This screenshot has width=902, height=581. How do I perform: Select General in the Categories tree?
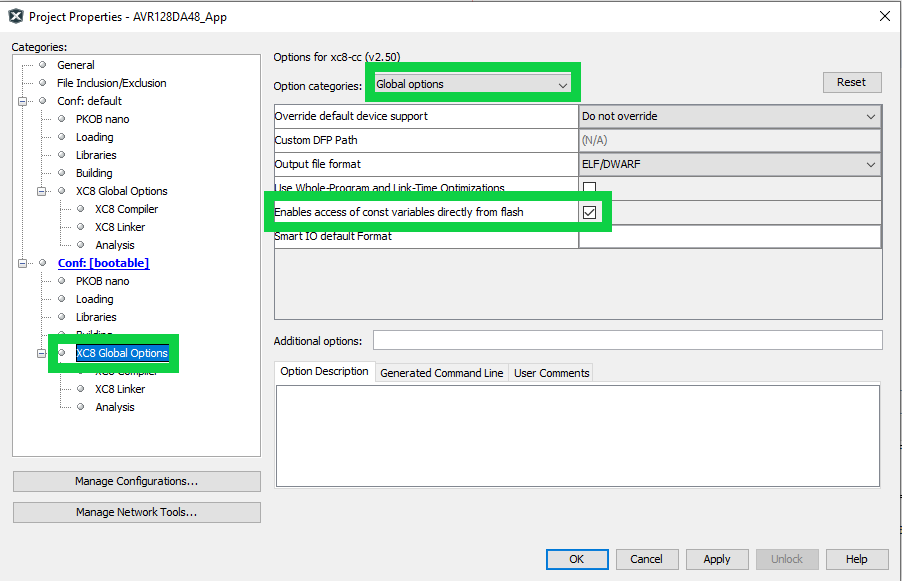coord(76,65)
